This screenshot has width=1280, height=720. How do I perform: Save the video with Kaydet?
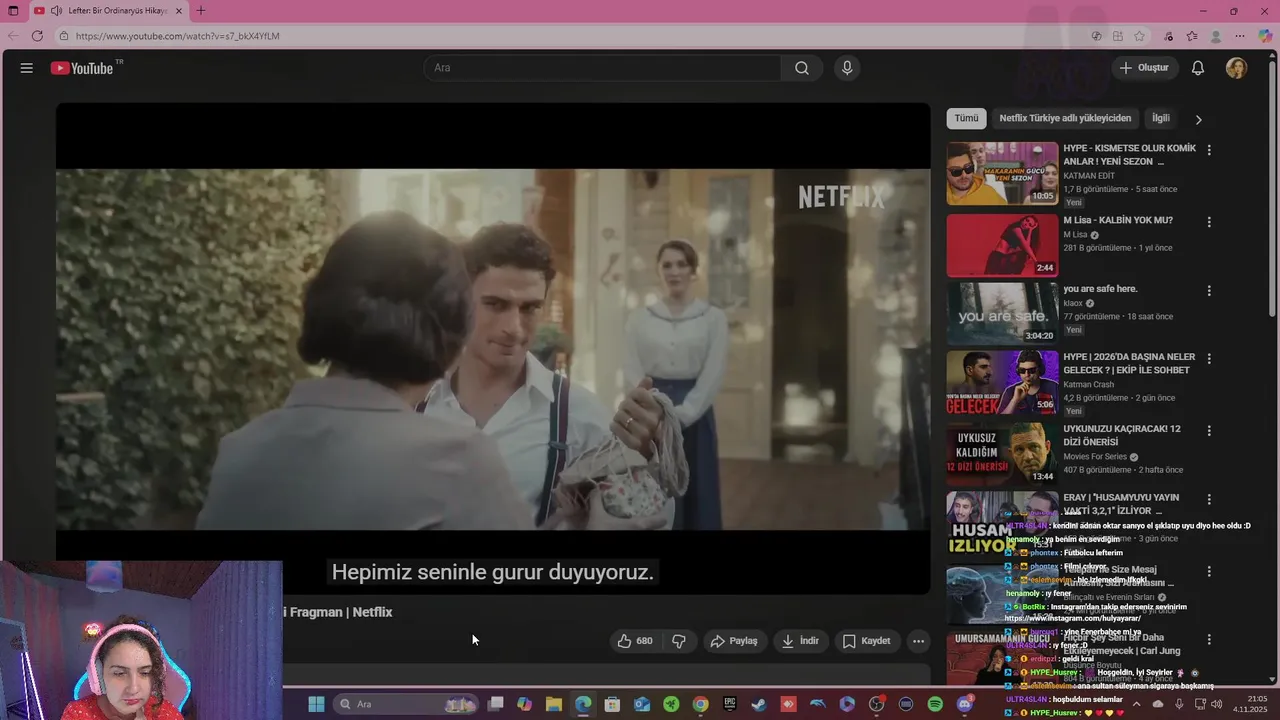(x=866, y=641)
